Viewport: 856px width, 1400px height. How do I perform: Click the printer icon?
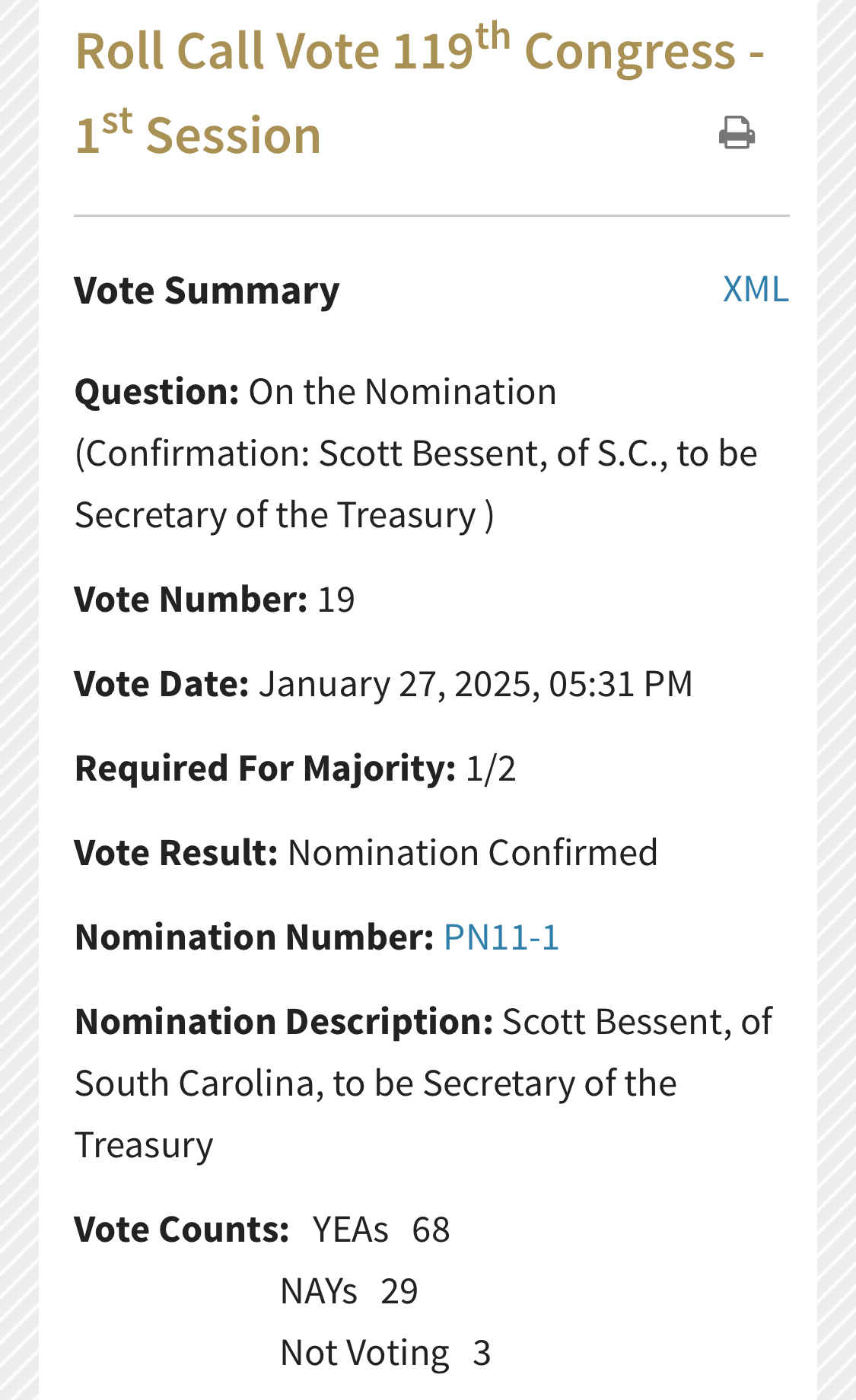click(737, 133)
